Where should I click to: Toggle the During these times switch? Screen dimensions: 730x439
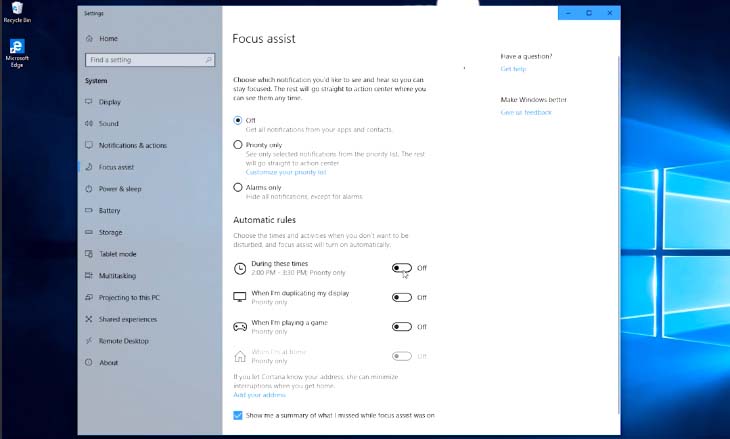coord(402,268)
